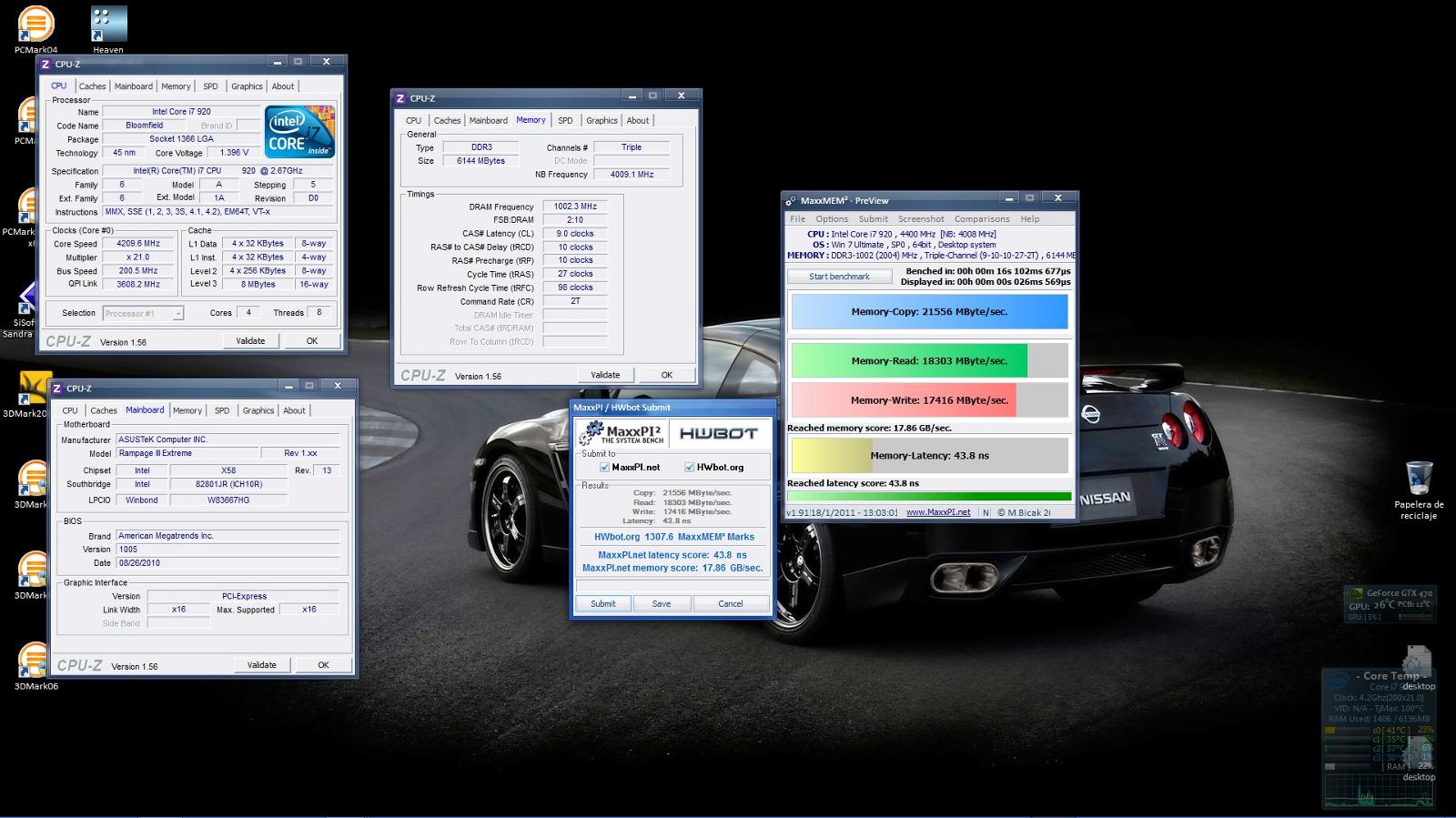1456x818 pixels.
Task: Click the yellow Memory-Latency result bar
Action: pyautogui.click(x=929, y=456)
